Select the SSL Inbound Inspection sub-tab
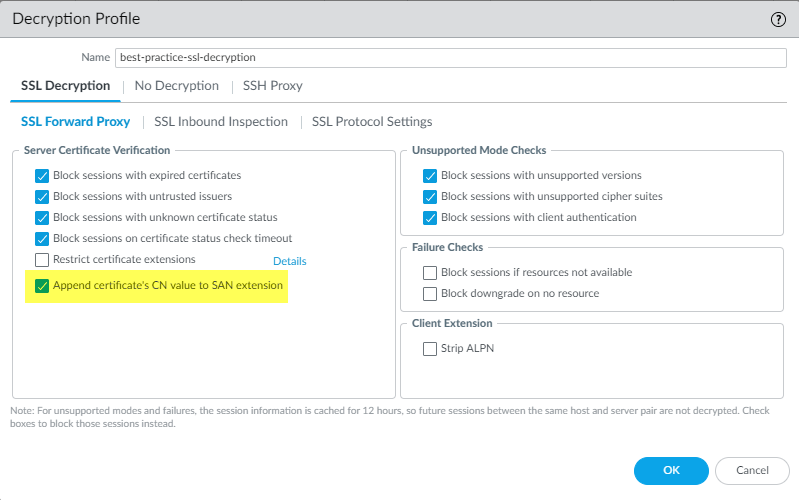This screenshot has width=799, height=500. pyautogui.click(x=221, y=122)
